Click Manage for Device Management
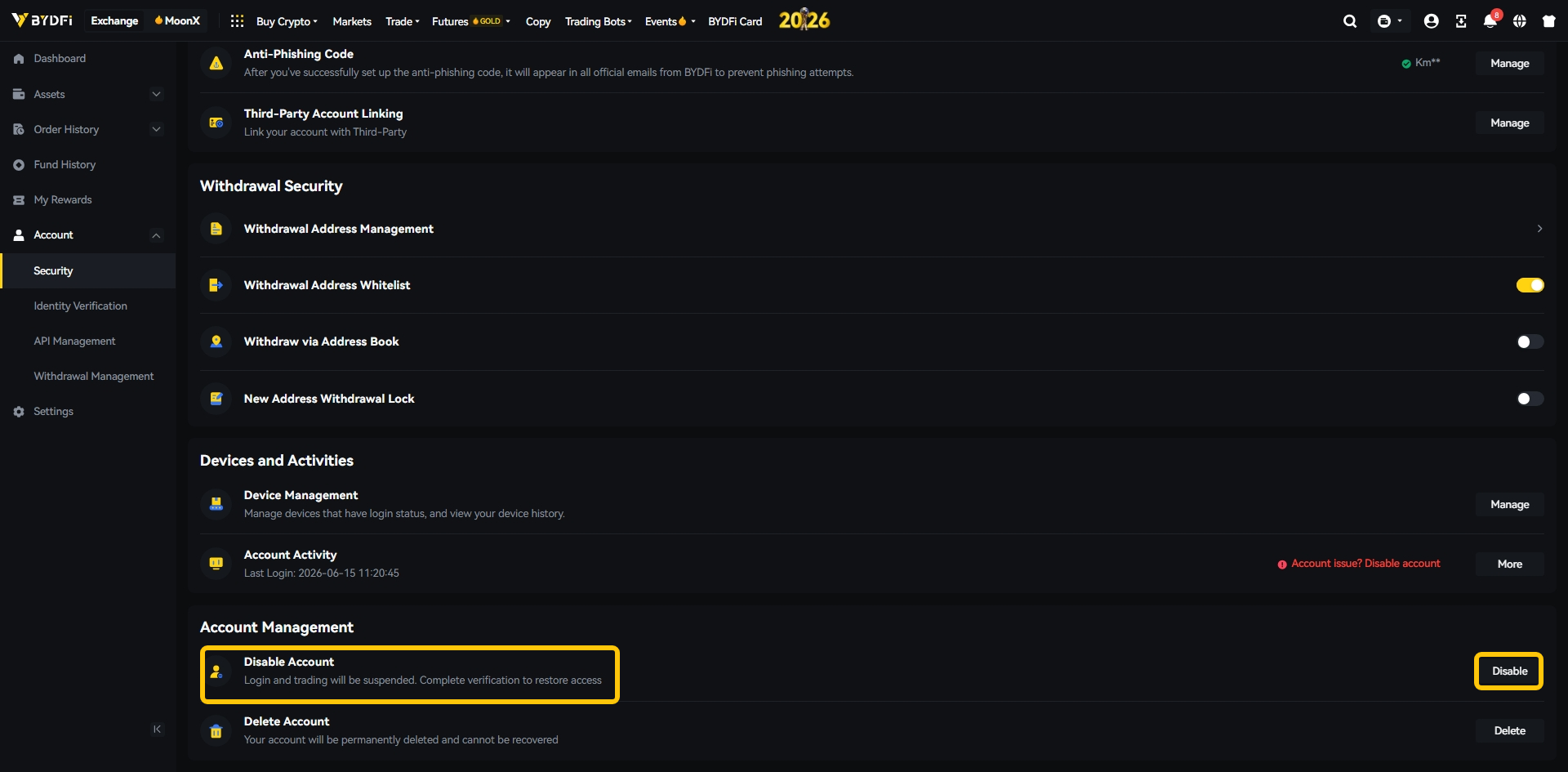1568x772 pixels. [x=1509, y=504]
